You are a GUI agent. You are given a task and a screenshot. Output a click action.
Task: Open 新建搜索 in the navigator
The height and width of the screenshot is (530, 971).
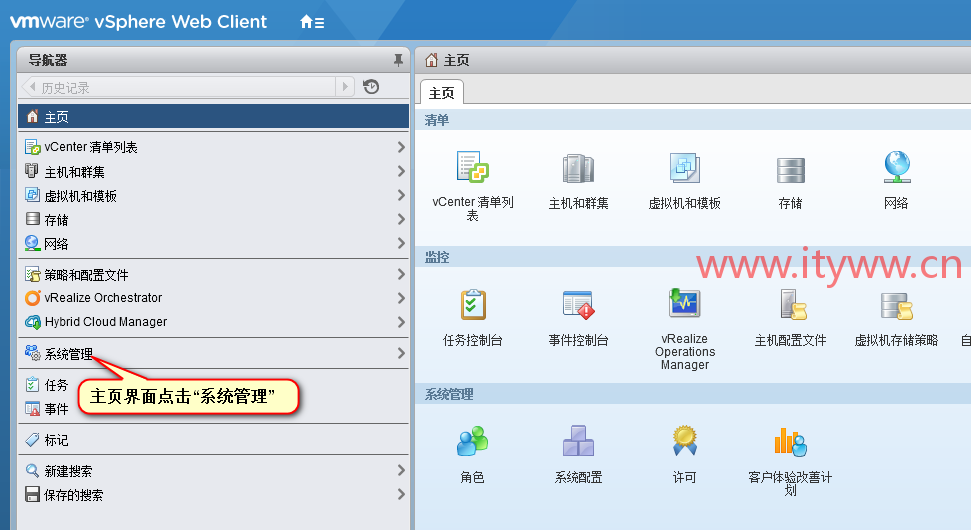[214, 471]
